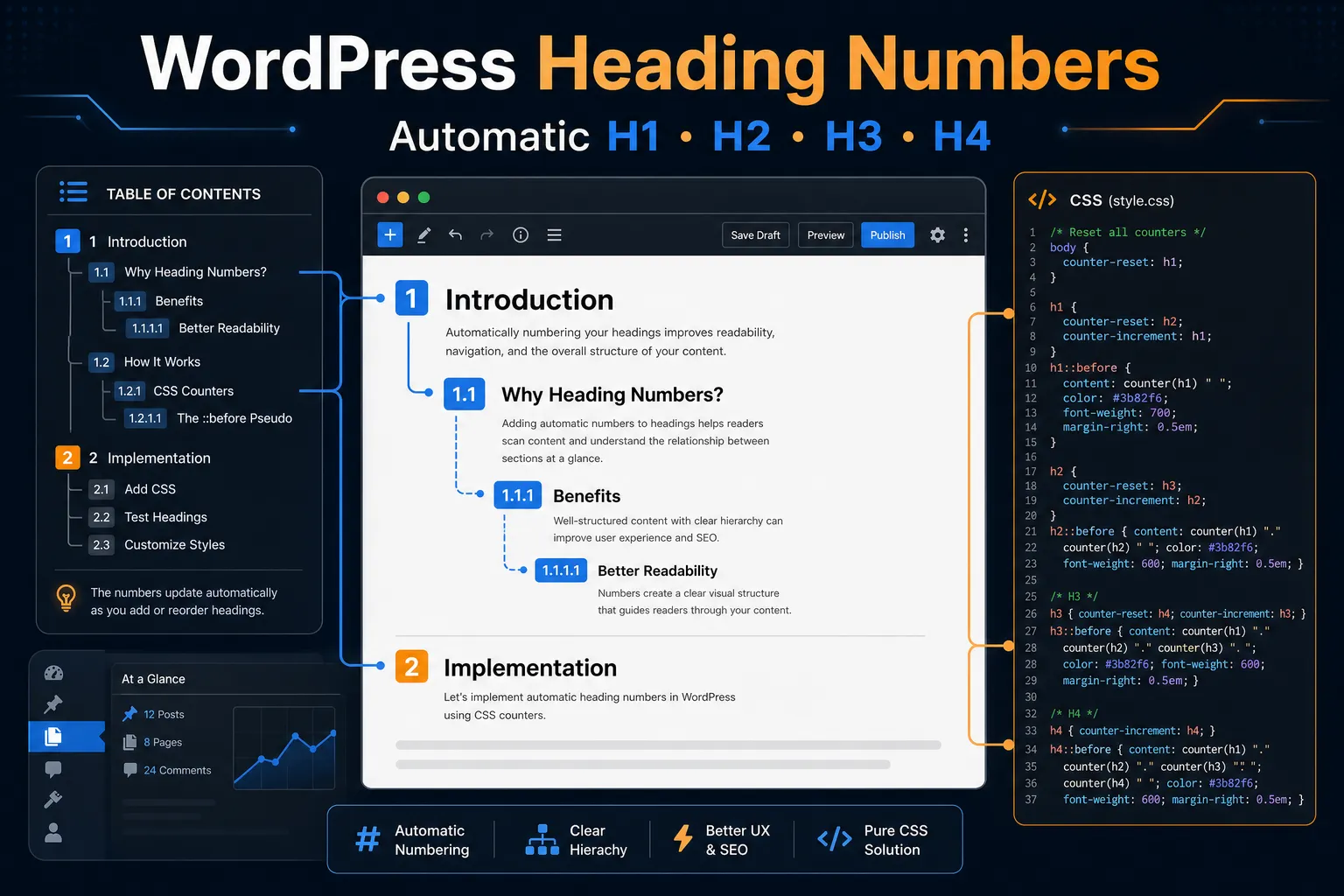1344x896 pixels.
Task: Click the red window close dot
Action: click(x=382, y=197)
